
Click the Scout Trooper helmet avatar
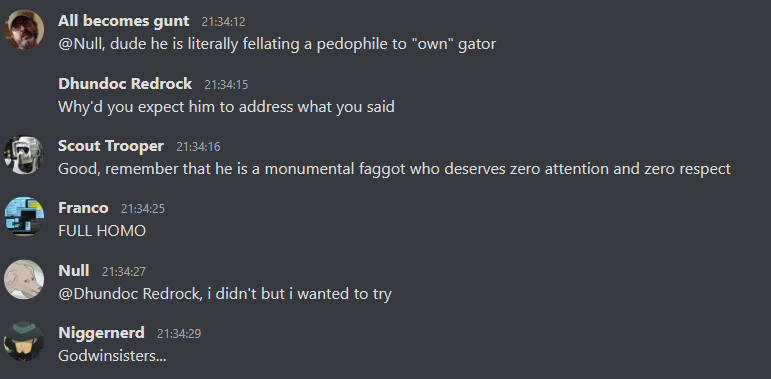click(24, 154)
